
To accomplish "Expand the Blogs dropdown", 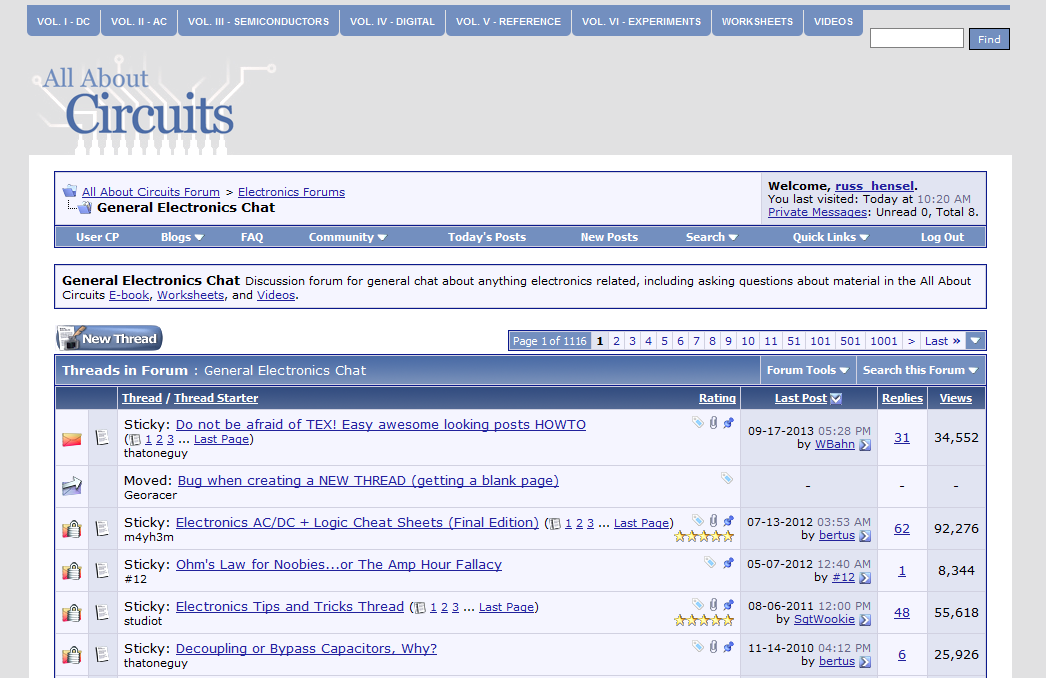I will coord(181,237).
